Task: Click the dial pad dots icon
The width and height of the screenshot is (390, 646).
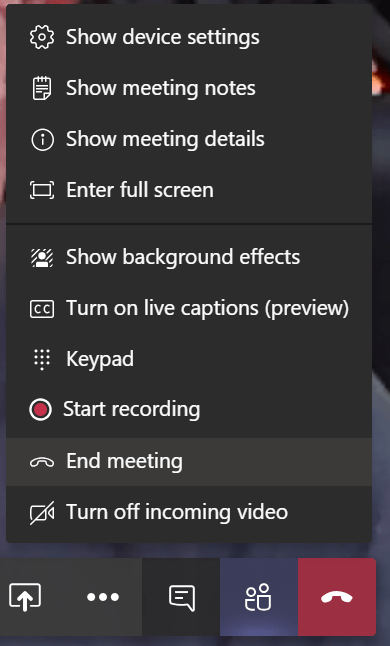Action: tap(42, 359)
